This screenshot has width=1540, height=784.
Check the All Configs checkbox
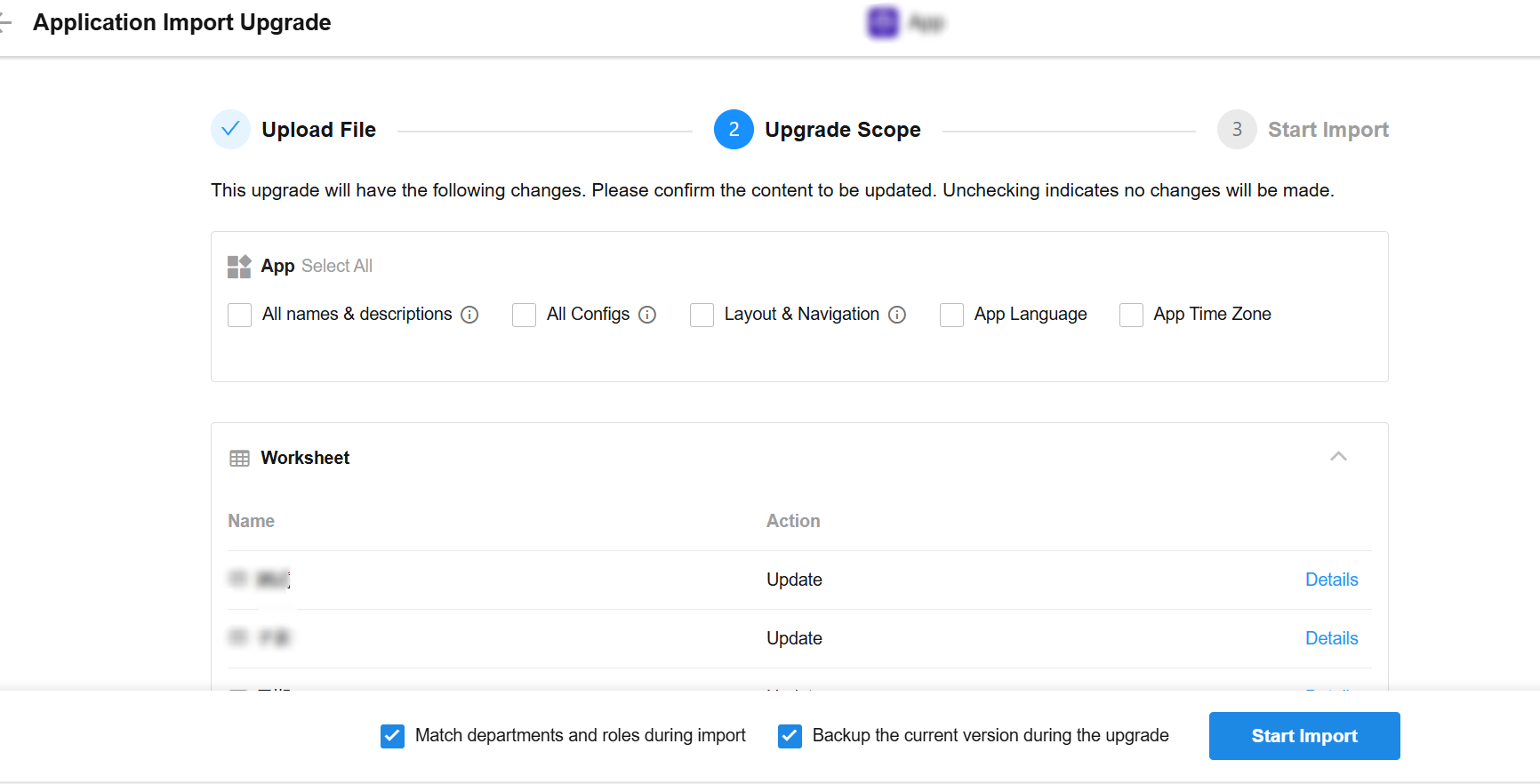524,315
